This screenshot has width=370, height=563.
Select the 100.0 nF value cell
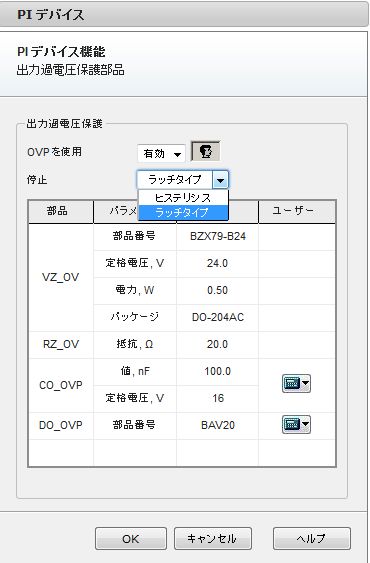[217, 372]
